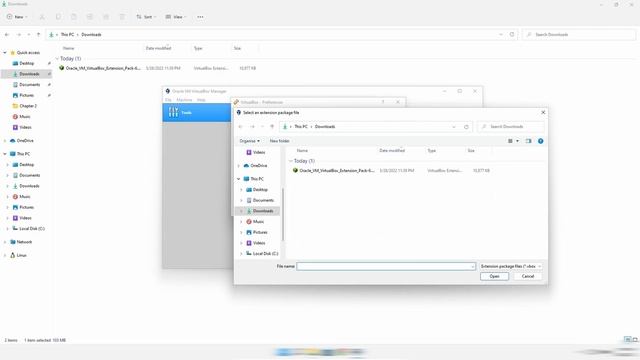Click the Paste icon in Explorer's toolbar

74,17
